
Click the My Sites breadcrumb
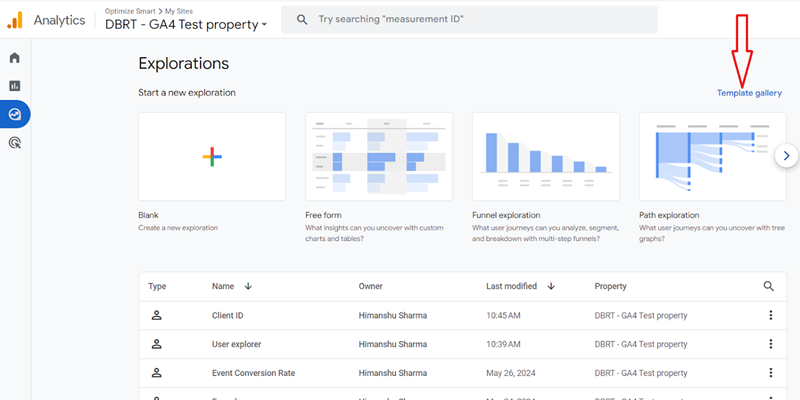[x=179, y=11]
